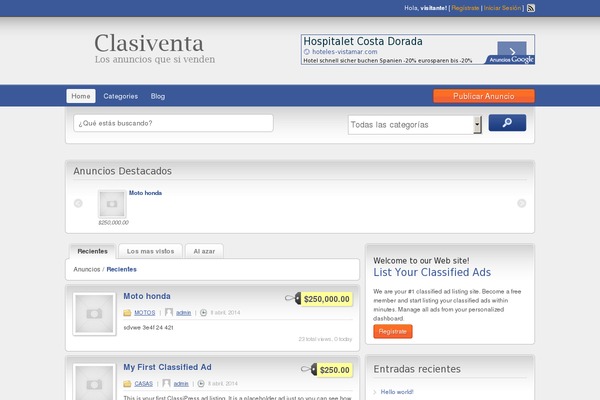Click the List Your Classified Ads heading

pos(432,273)
